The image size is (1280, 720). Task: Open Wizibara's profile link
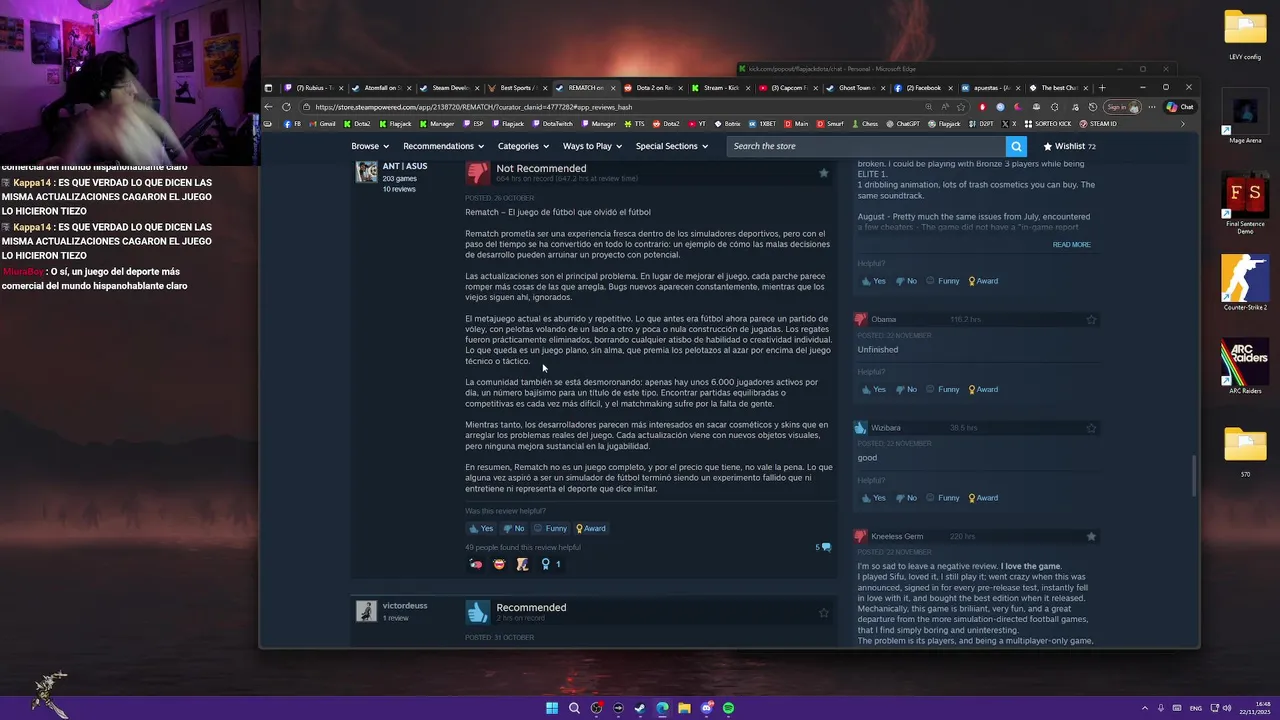pos(885,428)
